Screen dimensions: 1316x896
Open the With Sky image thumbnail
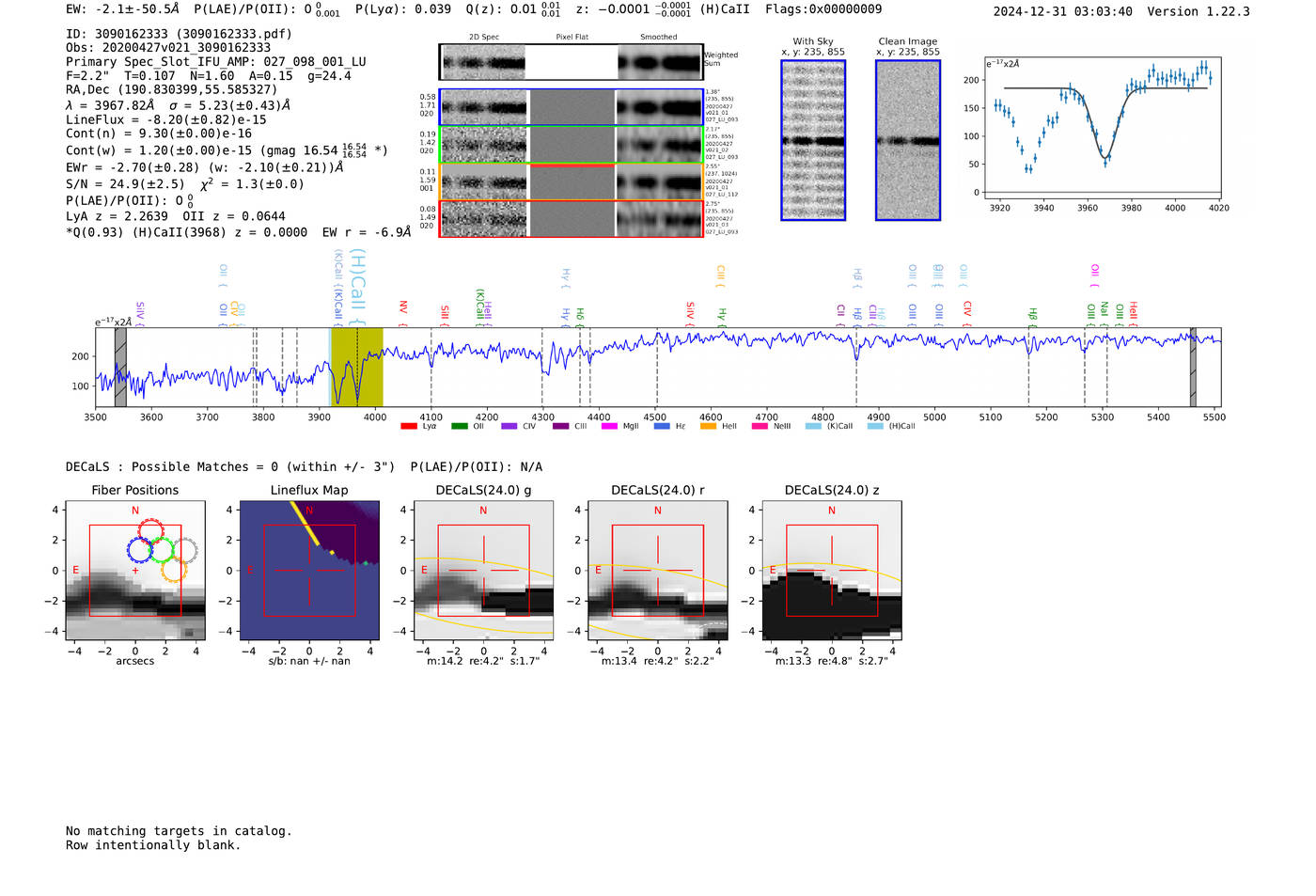point(813,140)
